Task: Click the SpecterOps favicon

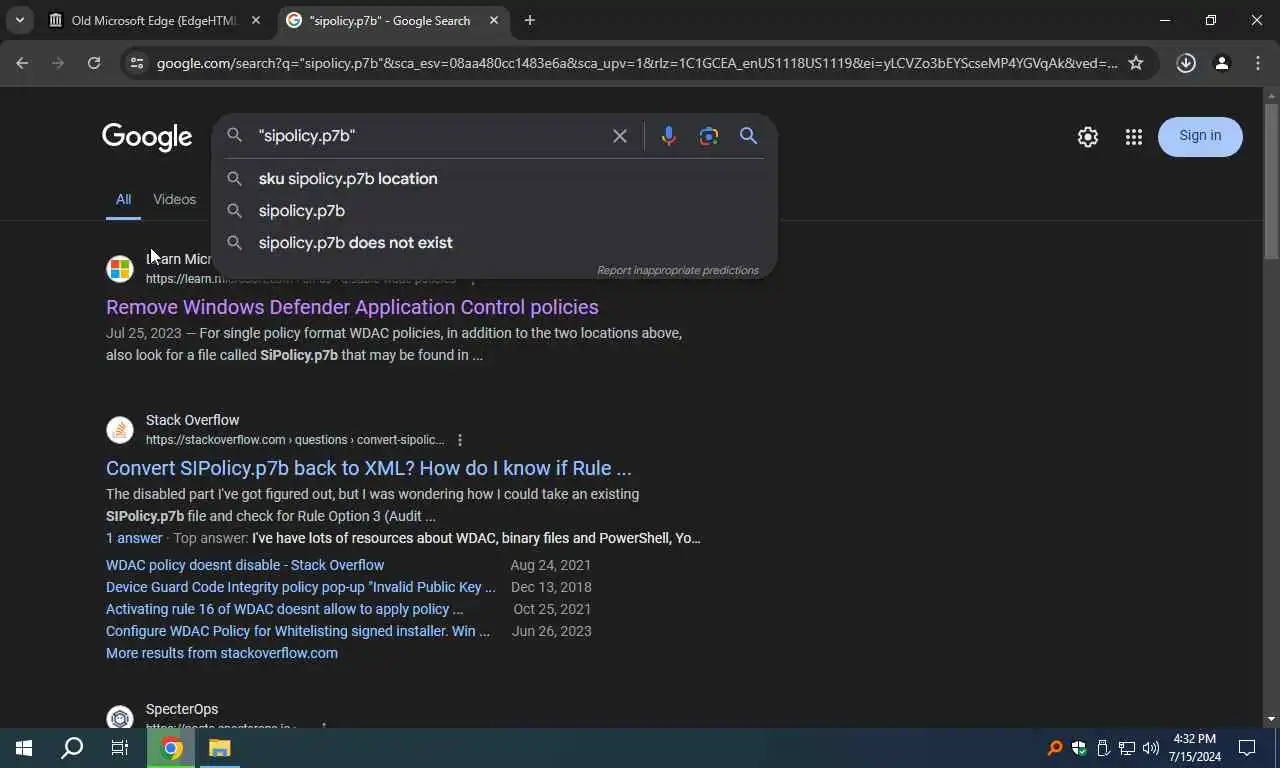Action: tap(120, 718)
